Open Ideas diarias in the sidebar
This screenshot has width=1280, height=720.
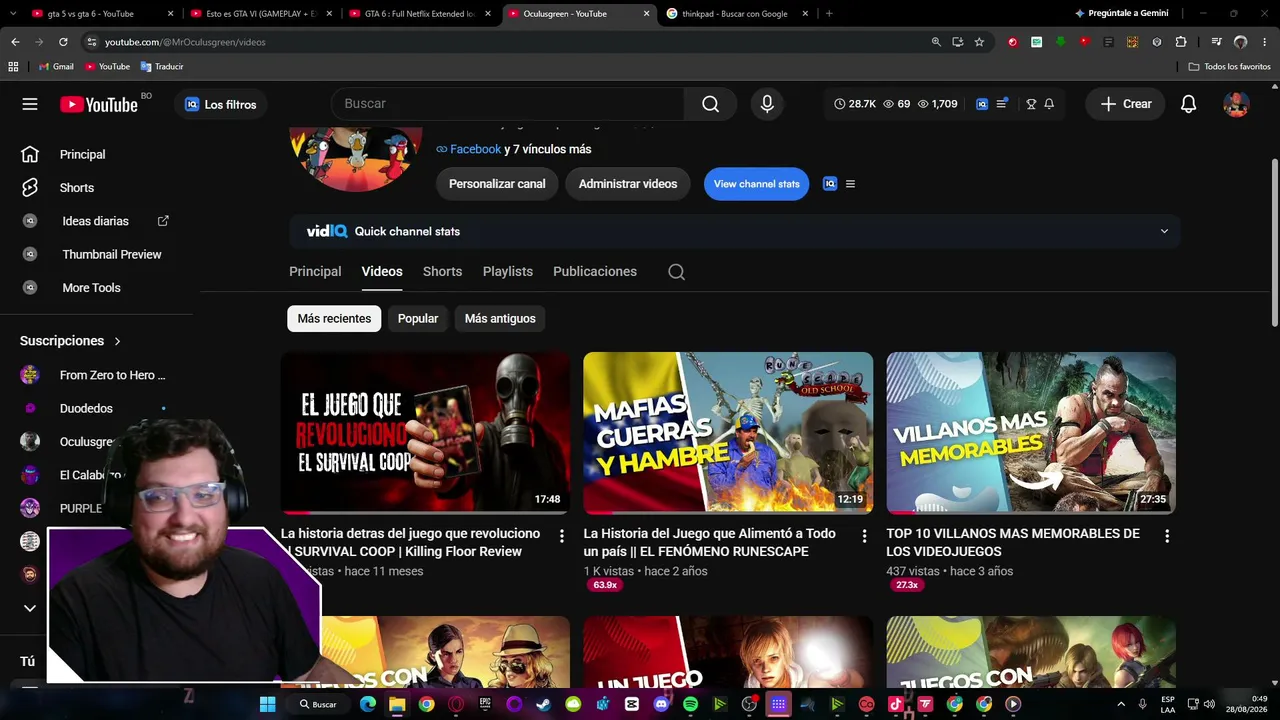click(97, 221)
